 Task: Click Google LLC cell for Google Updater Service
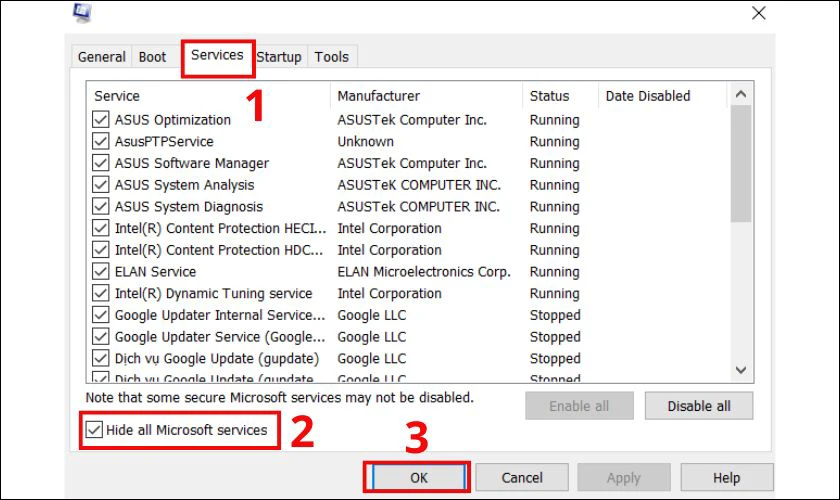click(x=372, y=337)
